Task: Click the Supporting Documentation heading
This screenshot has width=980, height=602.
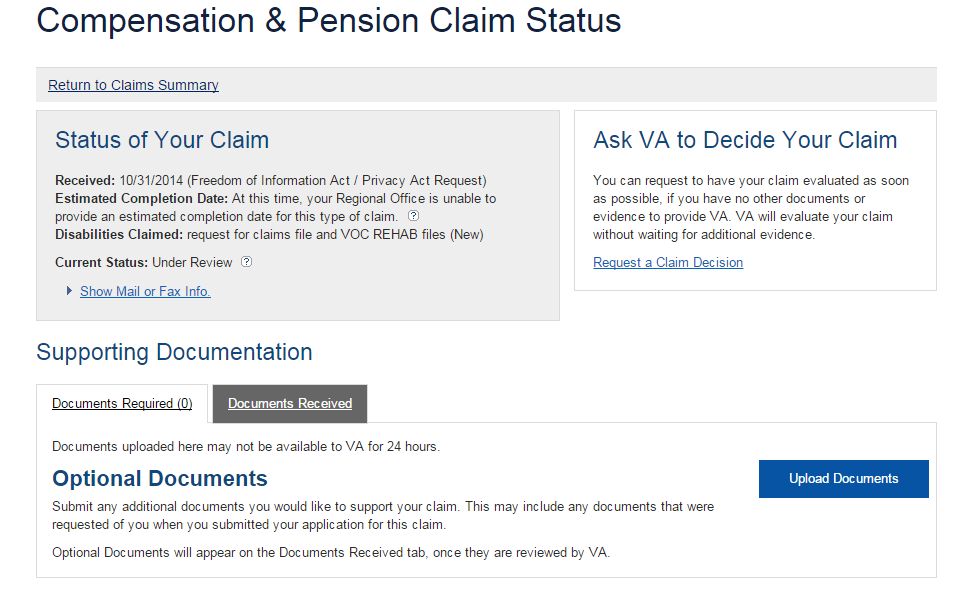Action: [x=174, y=352]
